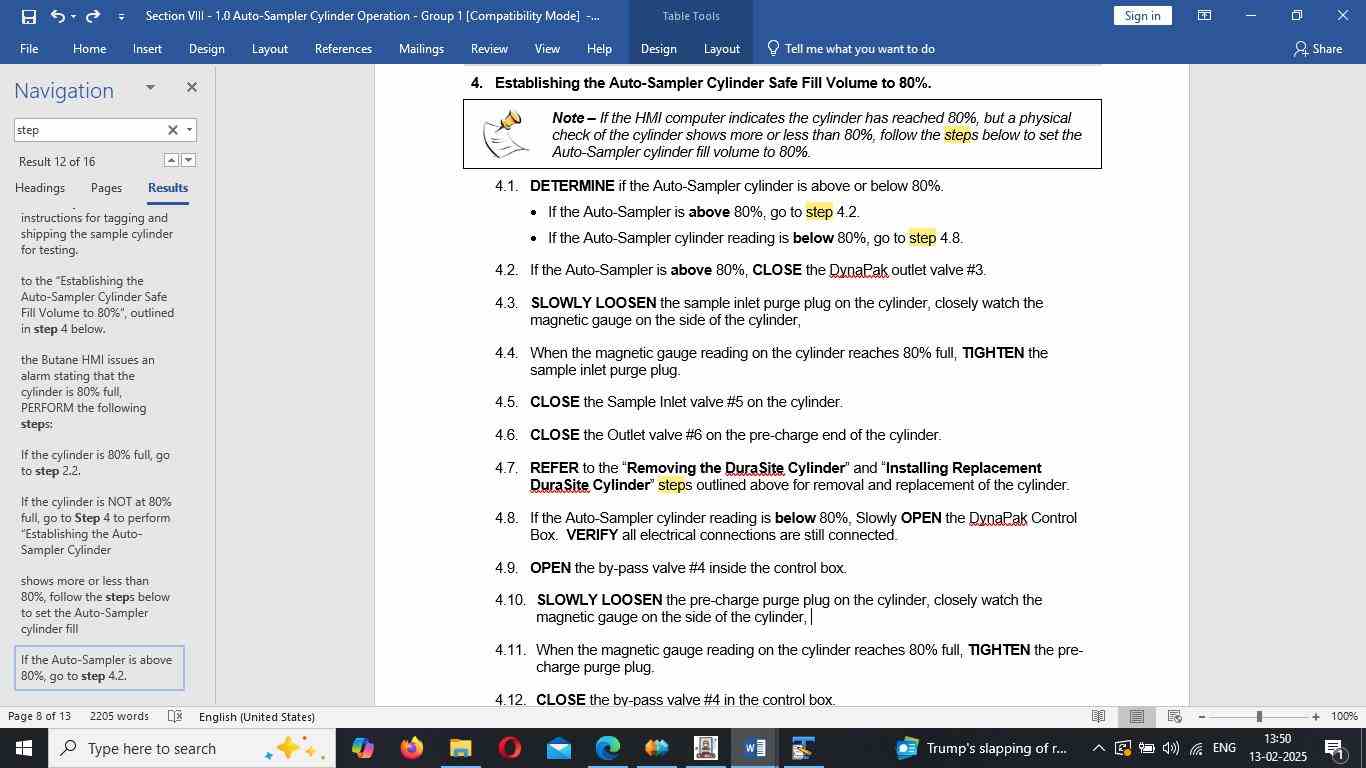The width and height of the screenshot is (1366, 768).
Task: Open Opera browser from the taskbar
Action: [509, 748]
